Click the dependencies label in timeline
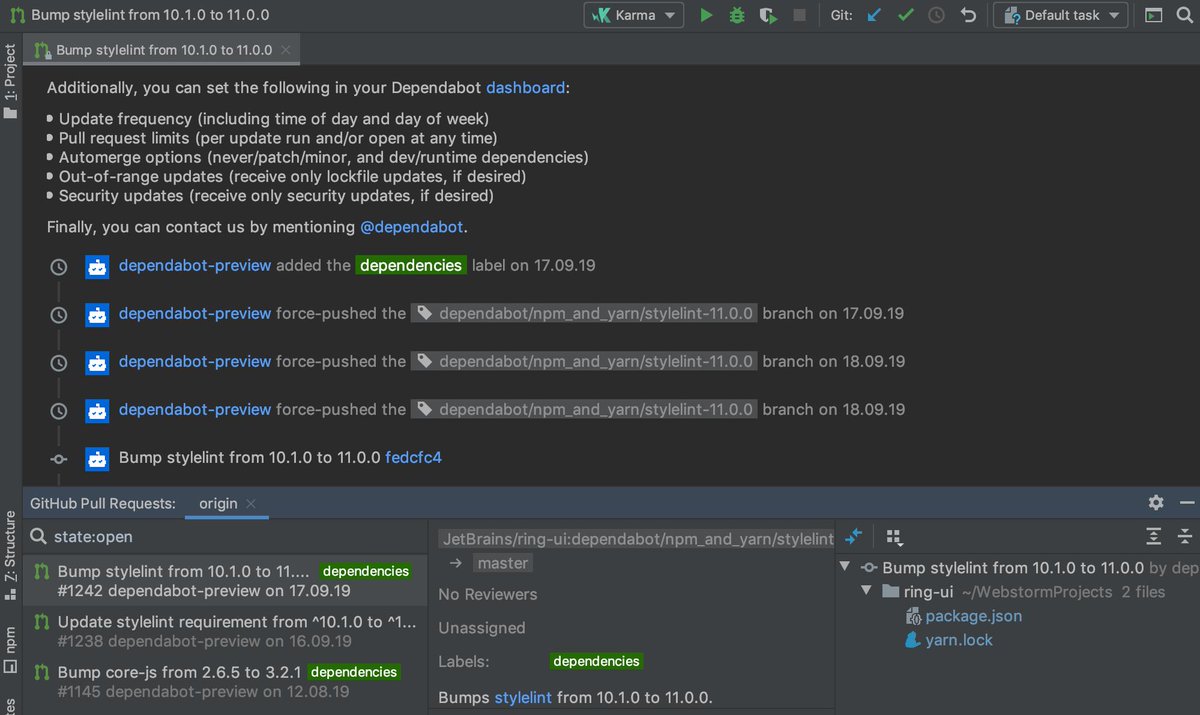1200x715 pixels. pos(412,266)
